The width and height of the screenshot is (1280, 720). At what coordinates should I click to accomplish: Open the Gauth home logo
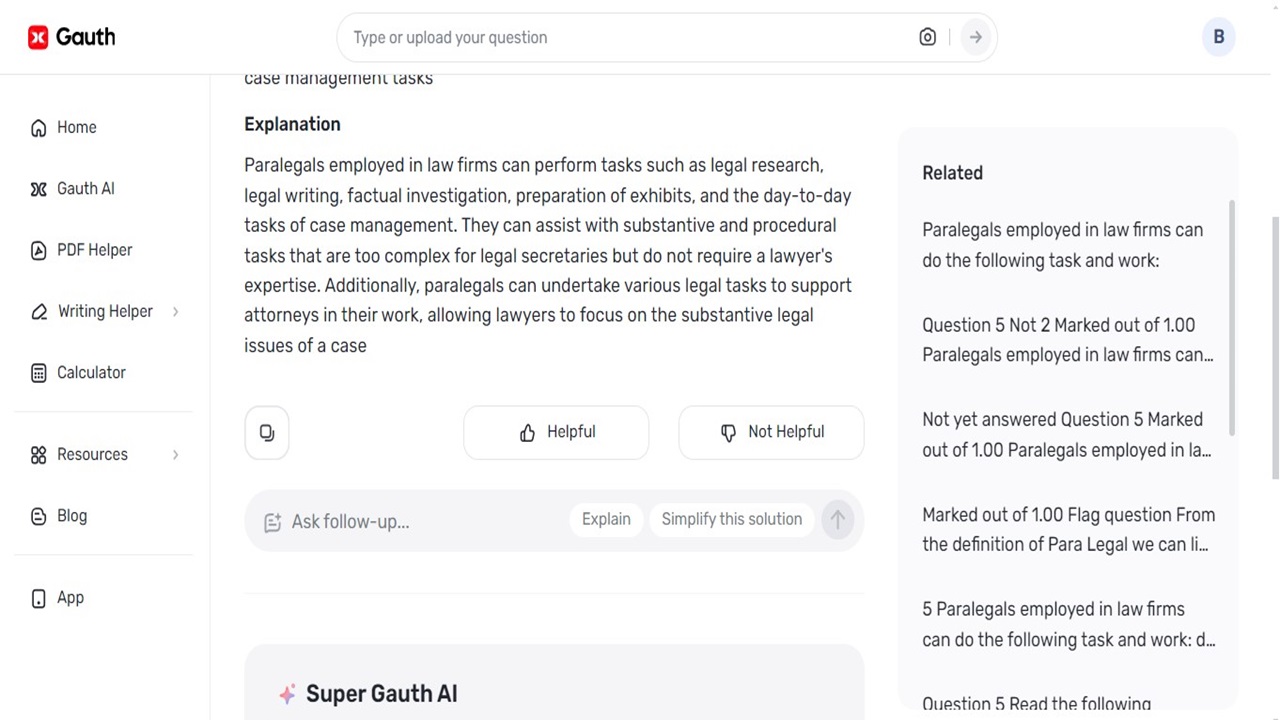coord(71,37)
